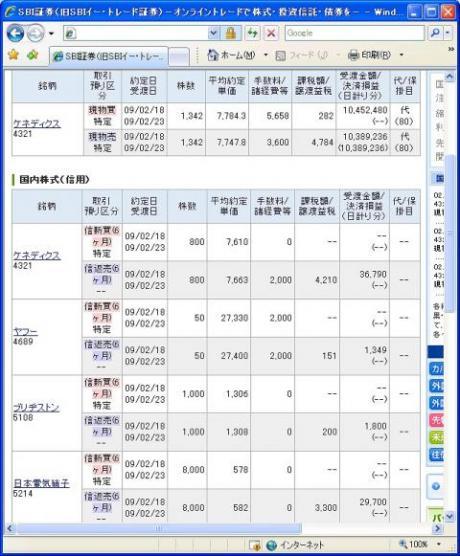Open the ブリヂストン stock link
Image resolution: width=460 pixels, height=556 pixels.
(x=36, y=408)
